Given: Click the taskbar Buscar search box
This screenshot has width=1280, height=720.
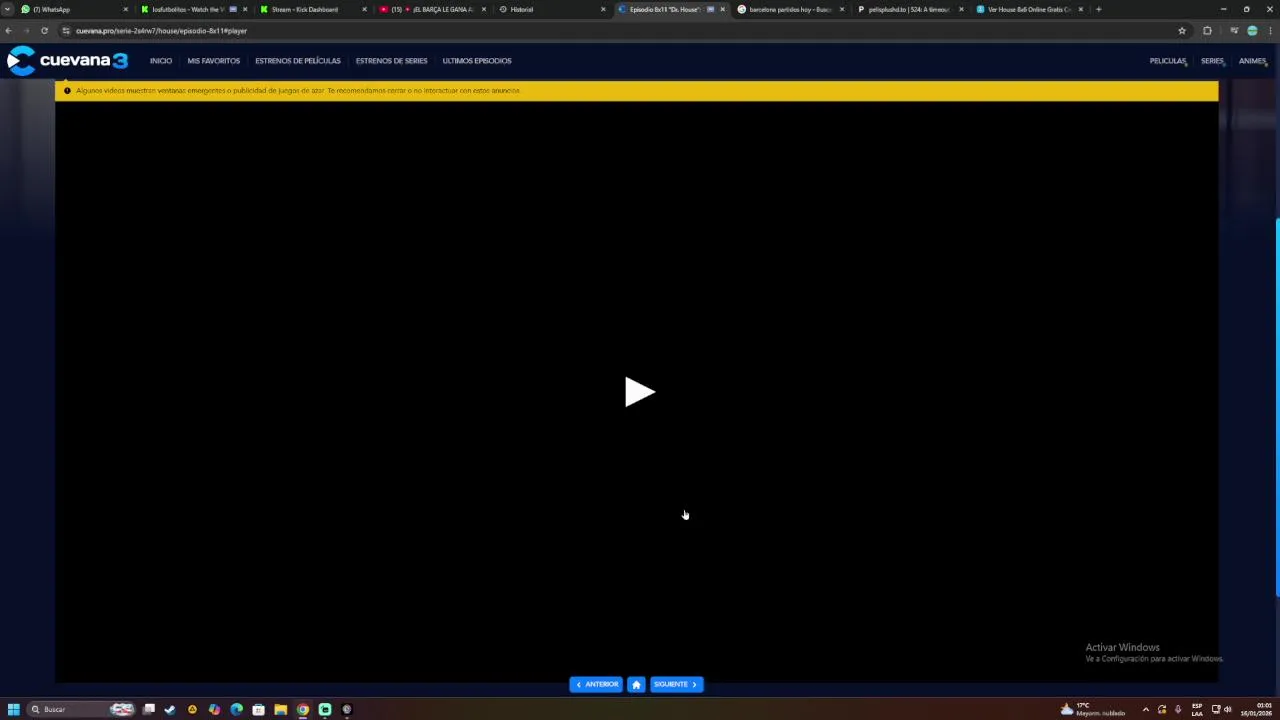Looking at the screenshot, I should point(82,709).
